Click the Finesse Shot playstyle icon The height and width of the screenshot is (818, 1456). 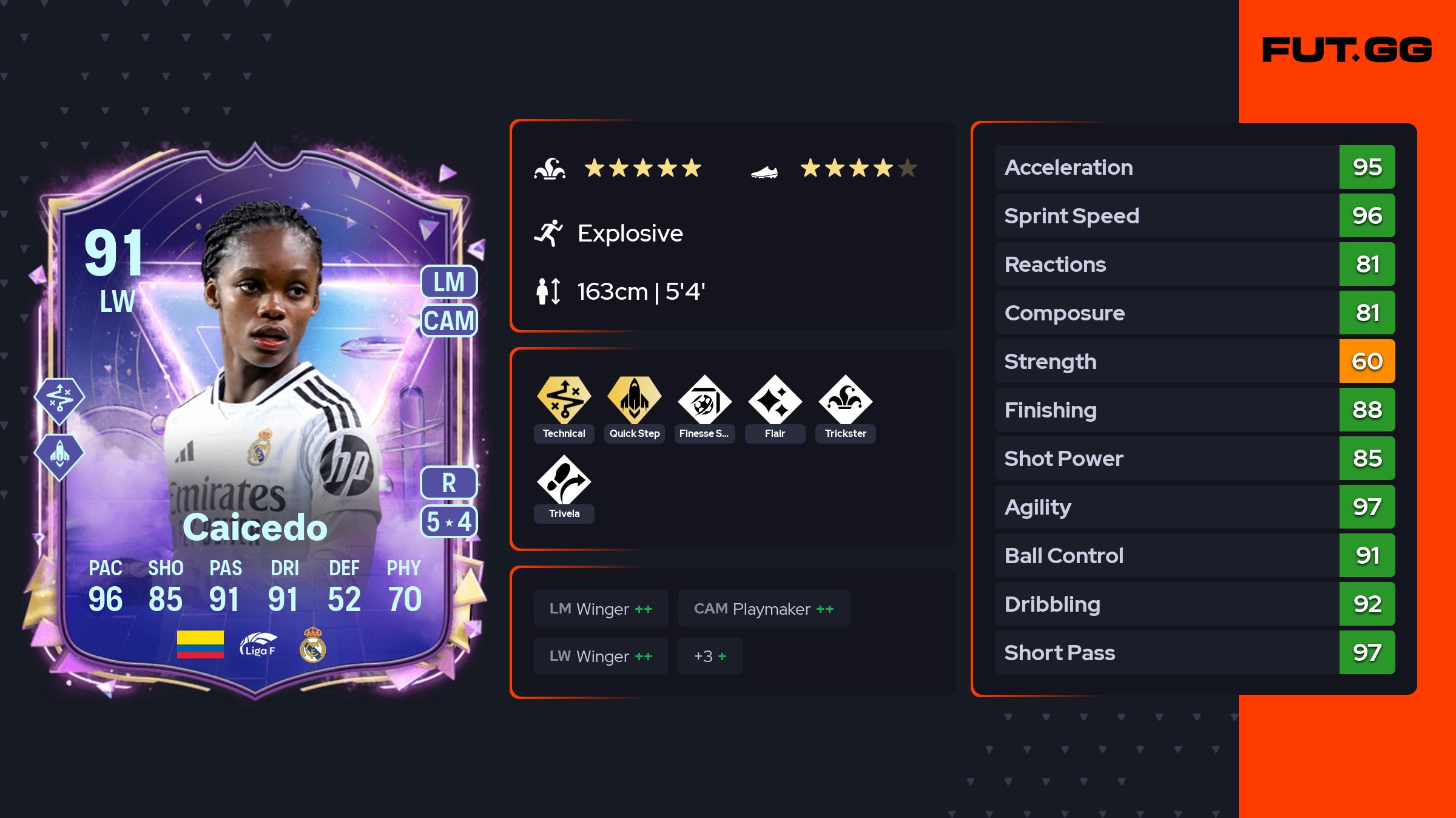(x=704, y=401)
